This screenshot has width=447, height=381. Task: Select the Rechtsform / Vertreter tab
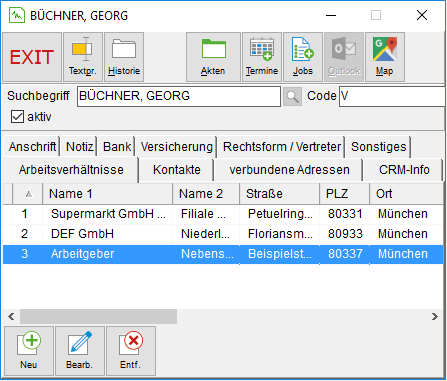pos(282,146)
